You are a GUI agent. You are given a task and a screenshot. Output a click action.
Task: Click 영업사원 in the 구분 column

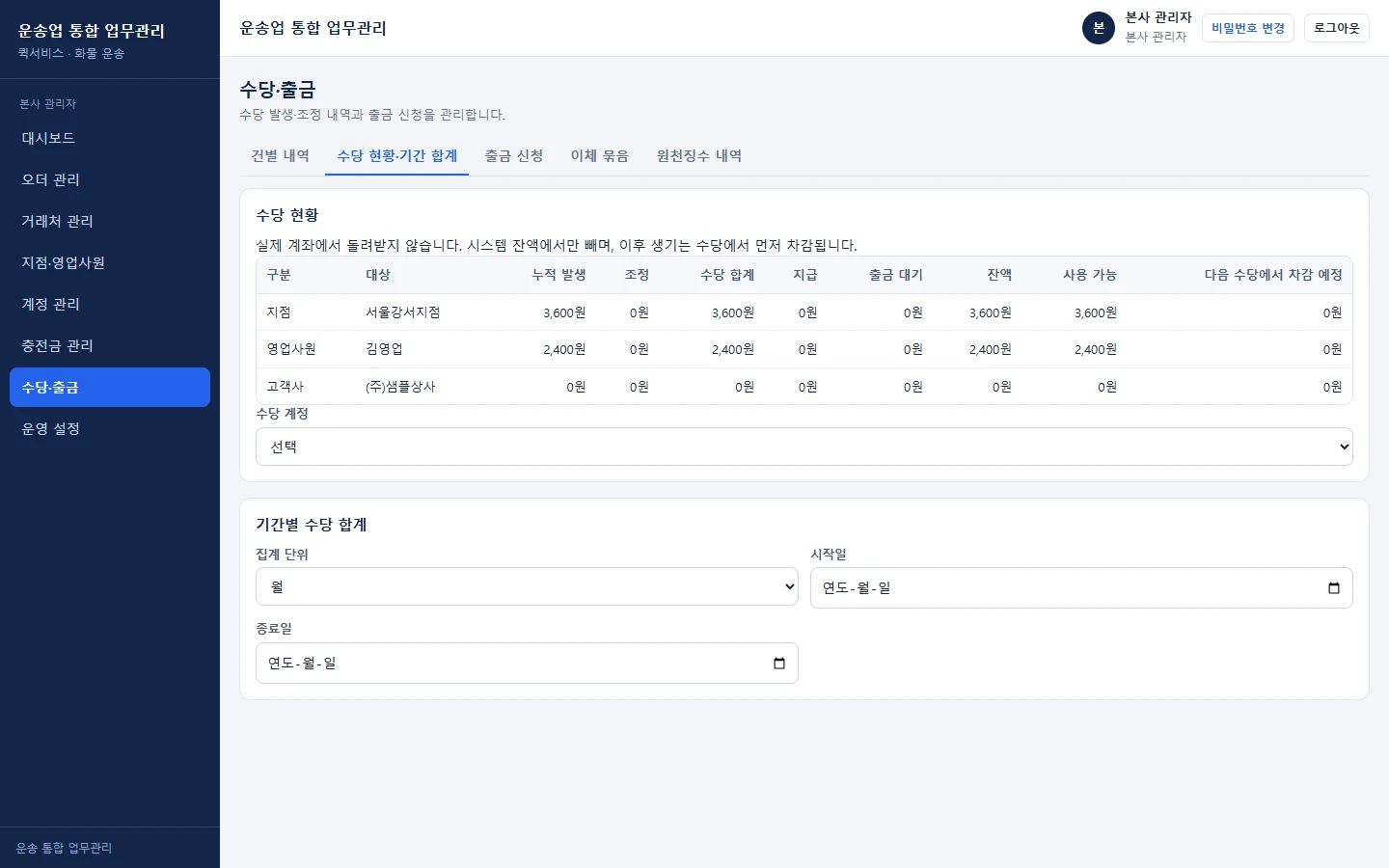coord(291,349)
